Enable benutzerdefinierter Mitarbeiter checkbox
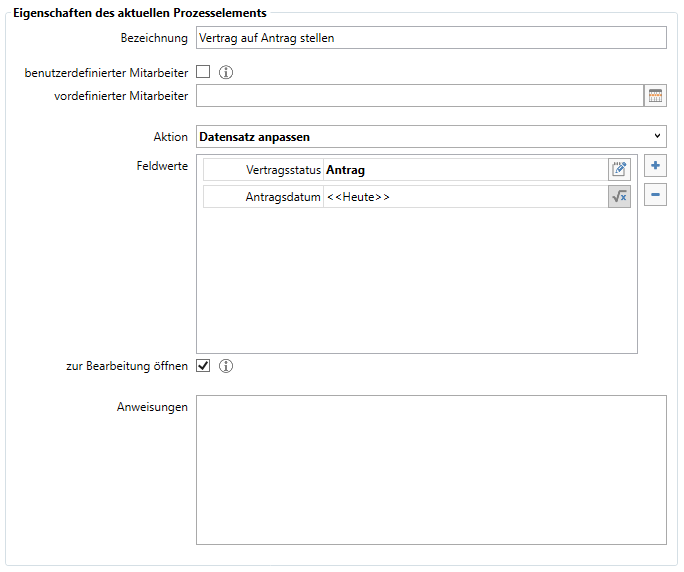 (x=203, y=72)
